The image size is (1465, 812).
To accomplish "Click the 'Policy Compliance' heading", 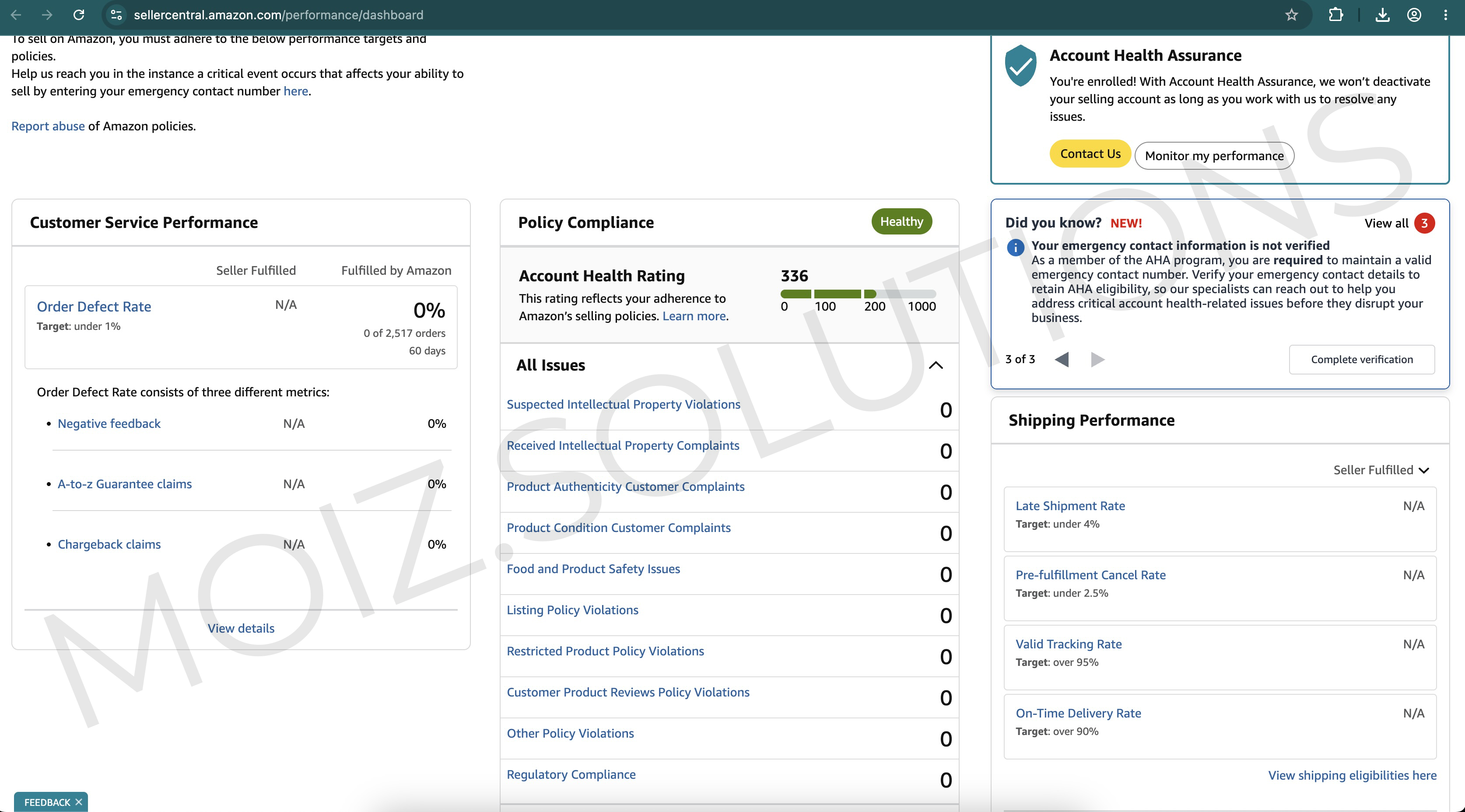I will [586, 222].
